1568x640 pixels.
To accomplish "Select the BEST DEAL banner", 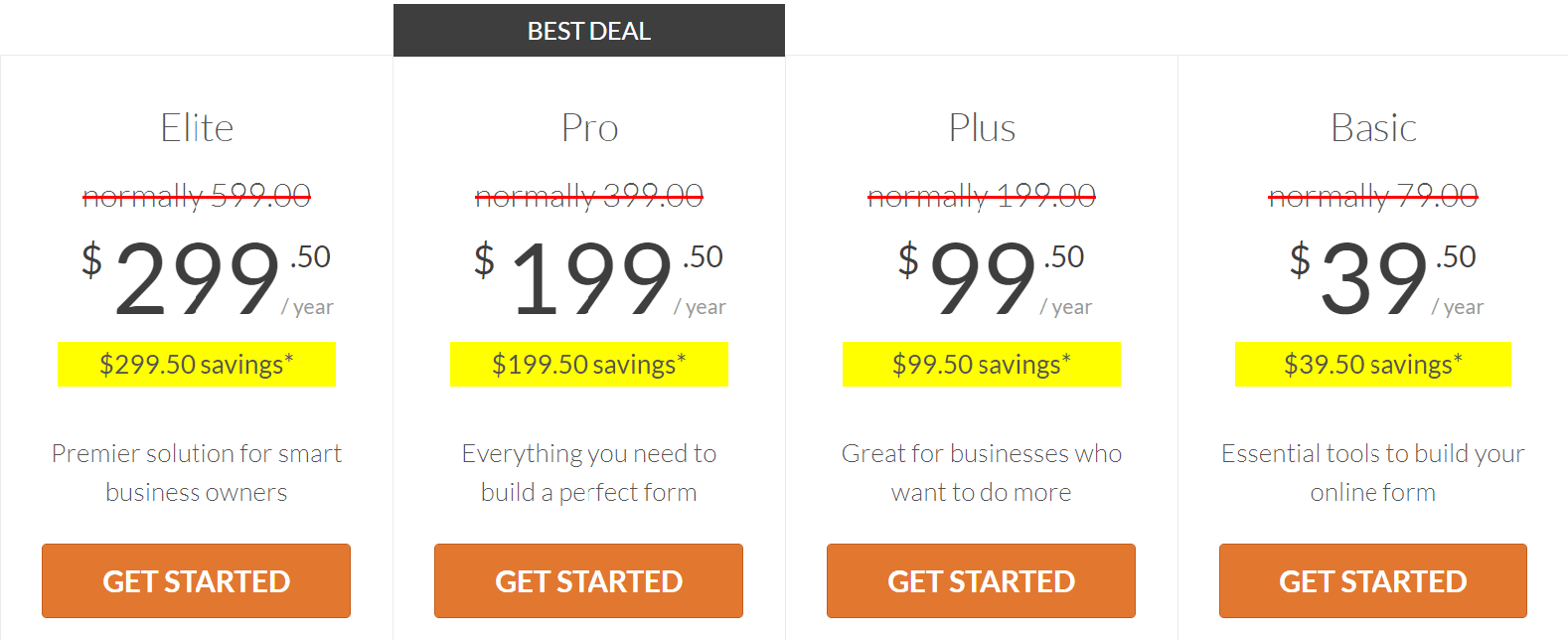I will pyautogui.click(x=589, y=31).
